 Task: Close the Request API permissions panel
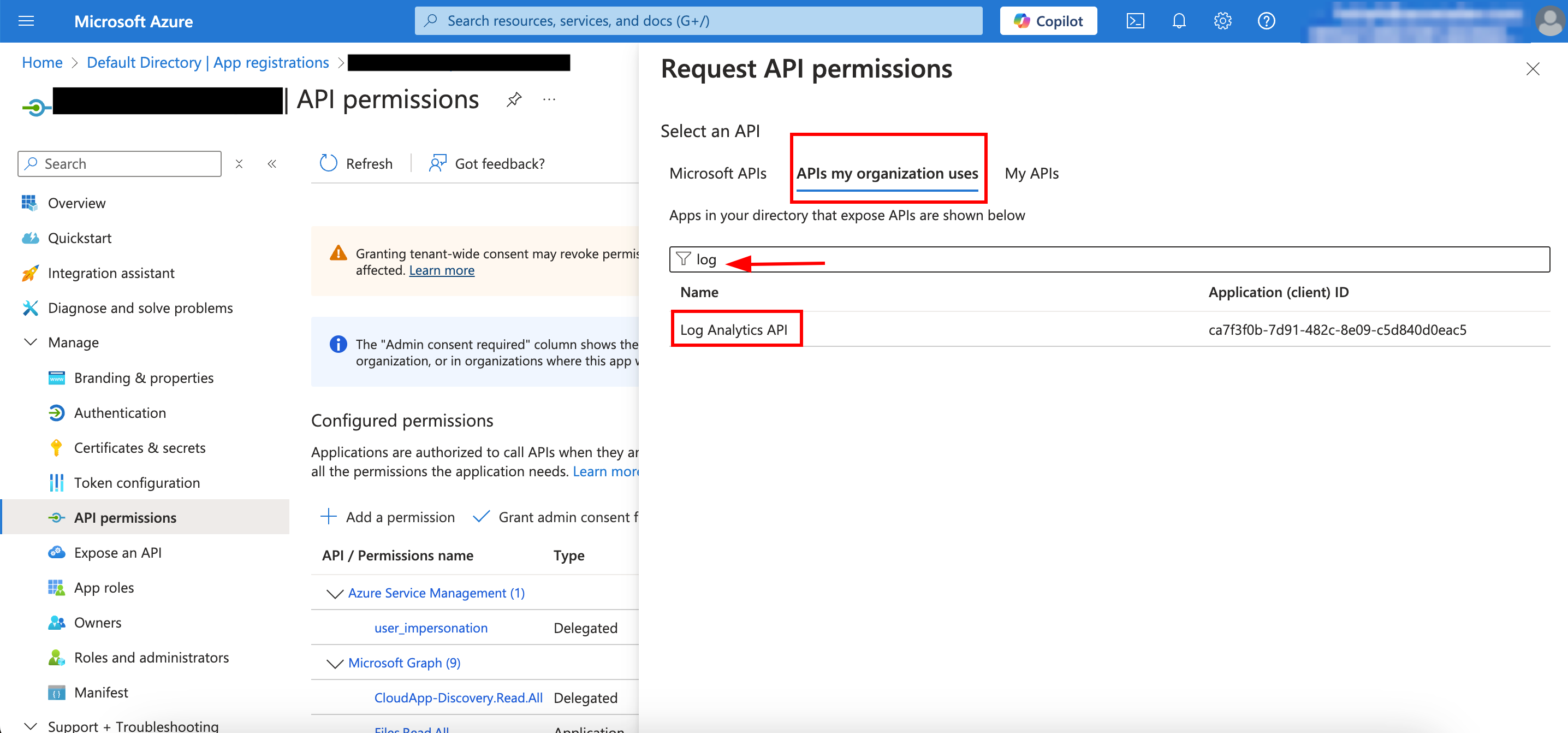tap(1533, 69)
